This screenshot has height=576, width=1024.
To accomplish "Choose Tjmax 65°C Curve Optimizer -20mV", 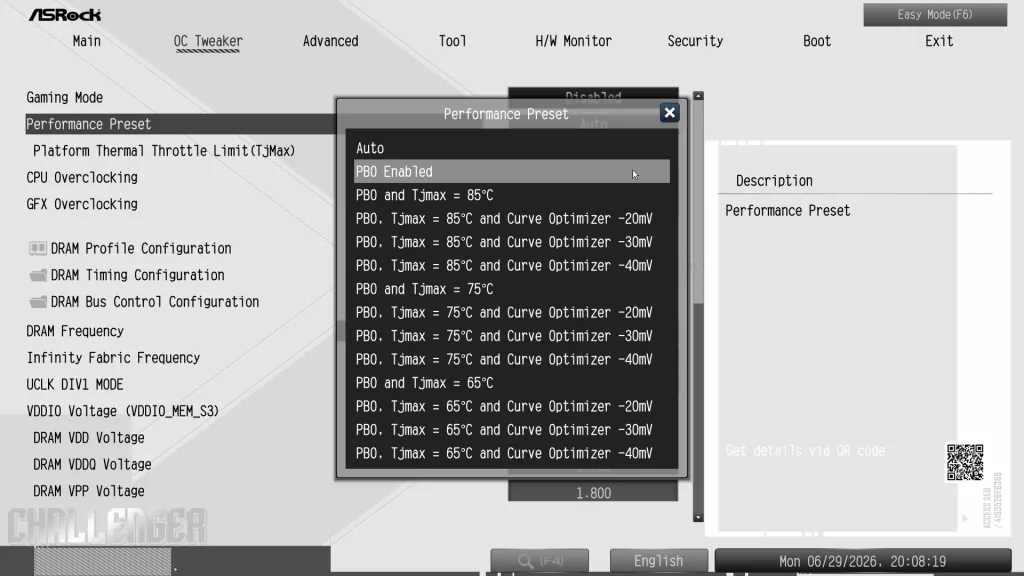I will click(511, 407).
